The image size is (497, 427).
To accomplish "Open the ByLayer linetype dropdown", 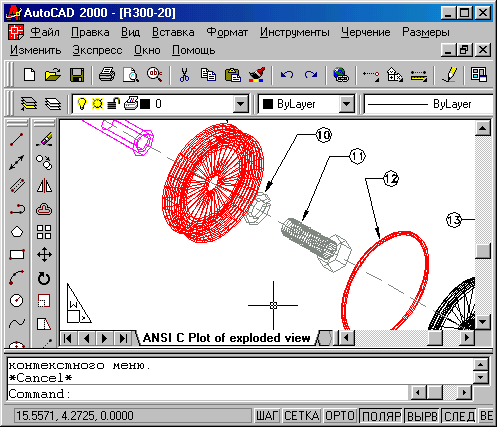I will (x=429, y=104).
